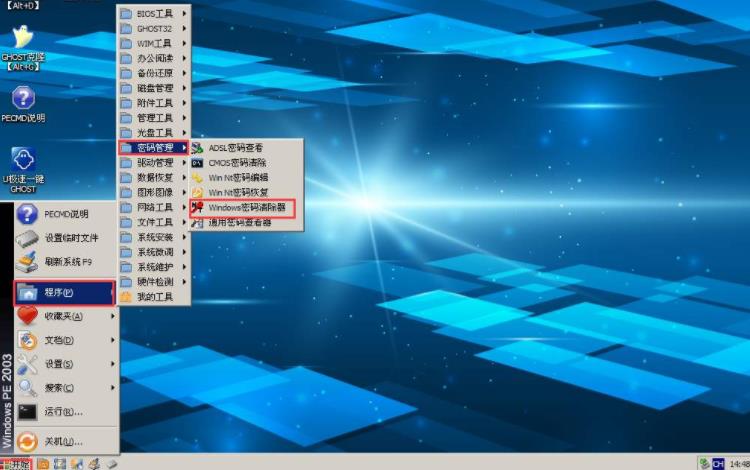Expand 搜索(C) in the start menu
This screenshot has height=470, width=750.
point(66,387)
